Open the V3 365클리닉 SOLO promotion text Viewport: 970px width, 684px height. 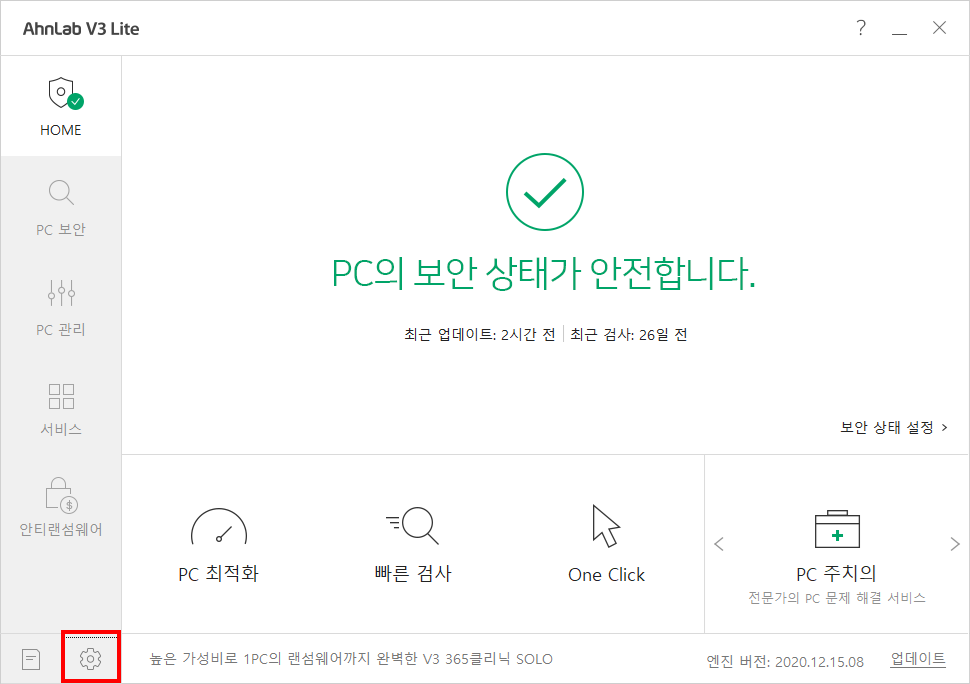tap(351, 659)
